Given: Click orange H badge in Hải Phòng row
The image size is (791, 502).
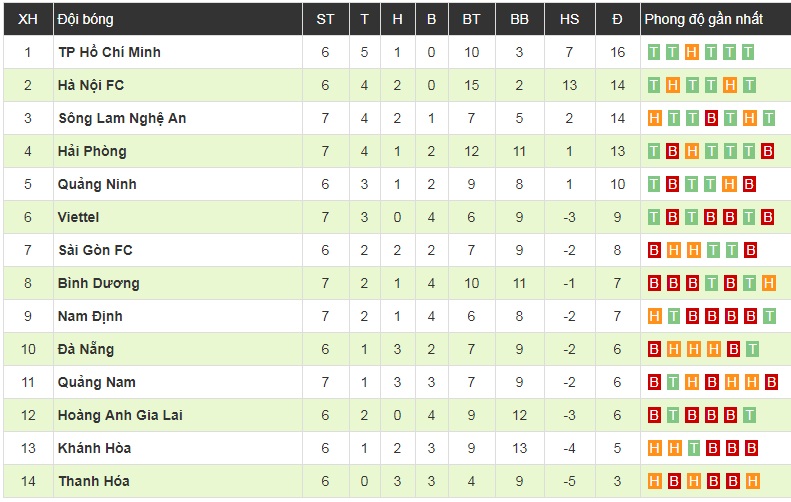Looking at the screenshot, I should click(692, 151).
